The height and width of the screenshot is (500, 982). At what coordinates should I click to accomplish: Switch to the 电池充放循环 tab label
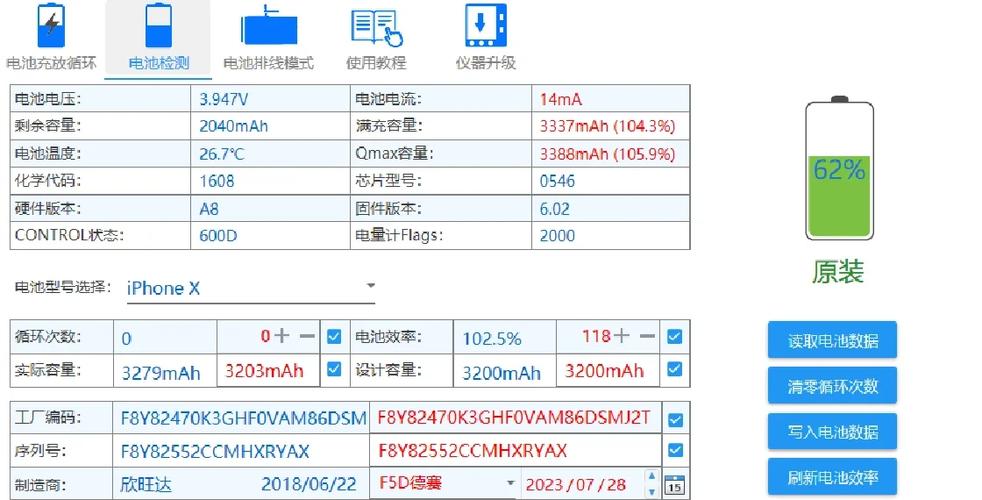click(x=51, y=63)
